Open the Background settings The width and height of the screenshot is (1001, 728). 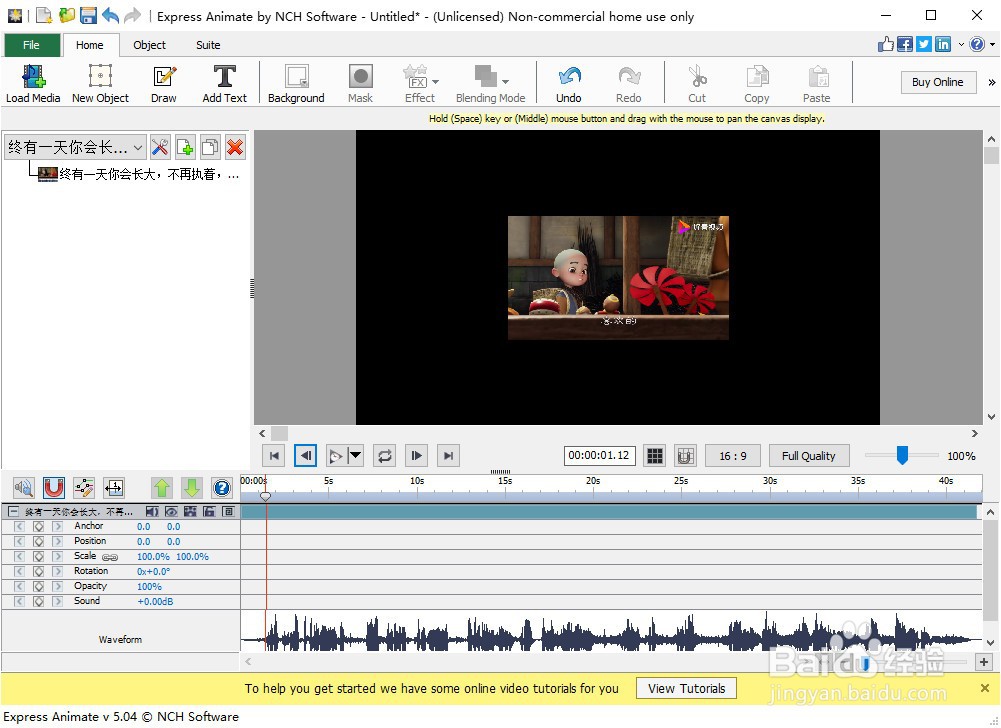tap(296, 84)
